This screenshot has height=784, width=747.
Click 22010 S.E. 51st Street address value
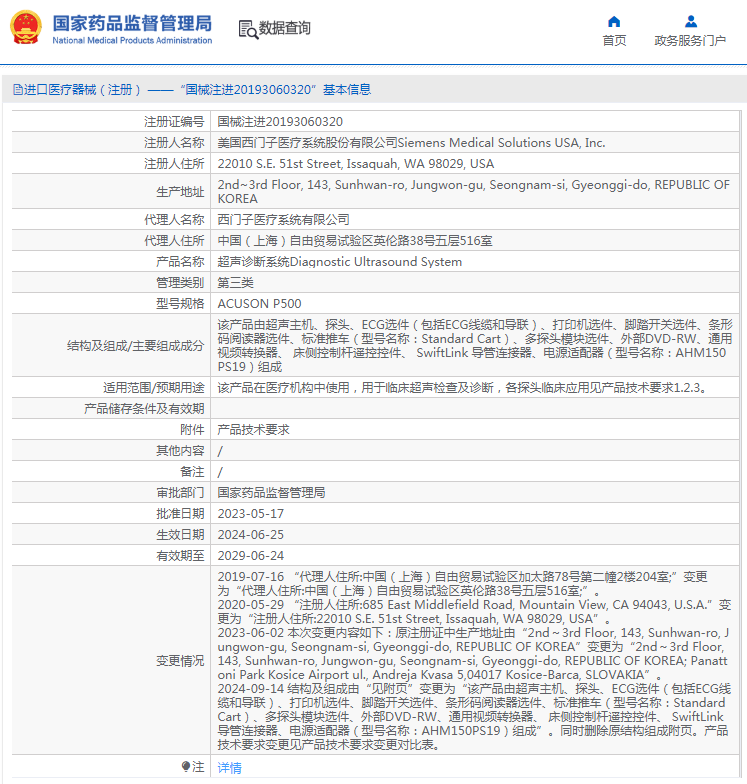click(x=356, y=164)
